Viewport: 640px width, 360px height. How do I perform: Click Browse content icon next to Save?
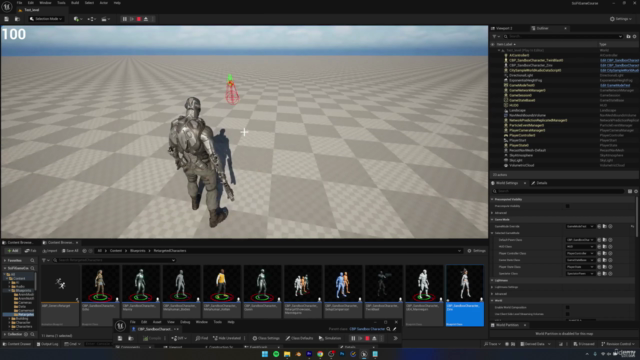pos(17,19)
